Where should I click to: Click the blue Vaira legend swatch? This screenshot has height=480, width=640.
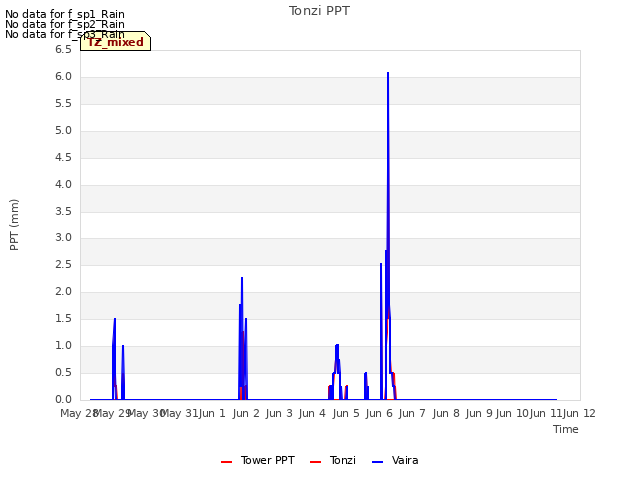378,462
